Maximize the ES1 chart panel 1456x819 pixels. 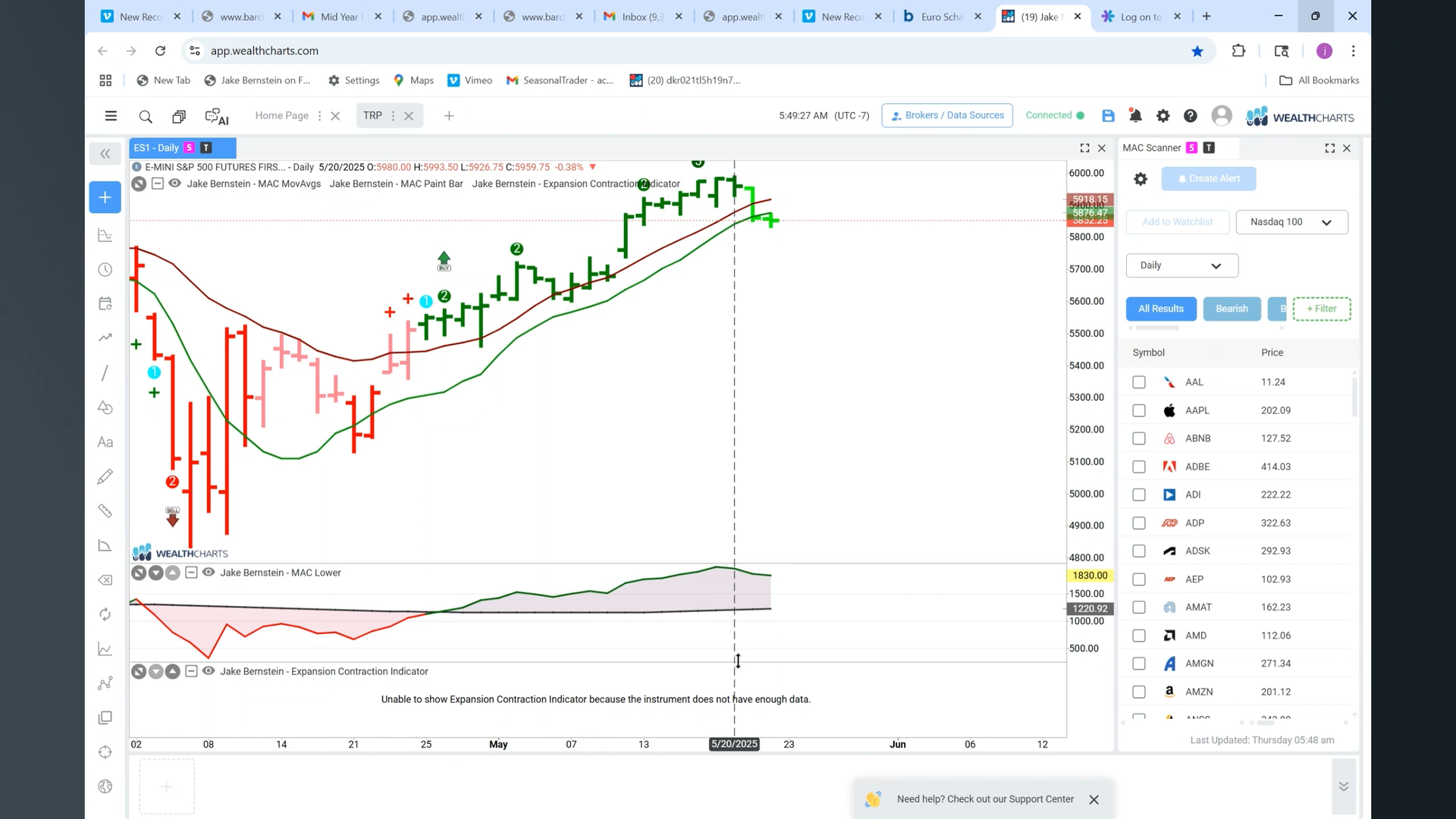click(1084, 148)
